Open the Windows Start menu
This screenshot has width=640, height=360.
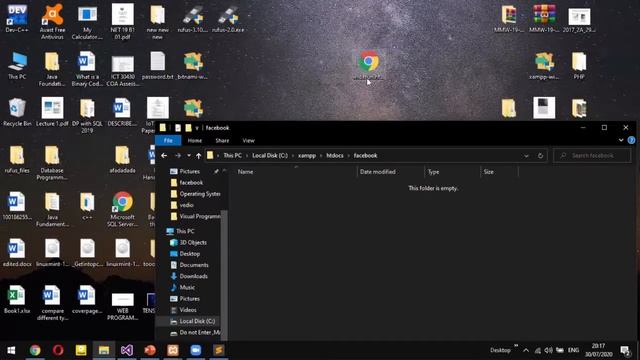pos(11,350)
